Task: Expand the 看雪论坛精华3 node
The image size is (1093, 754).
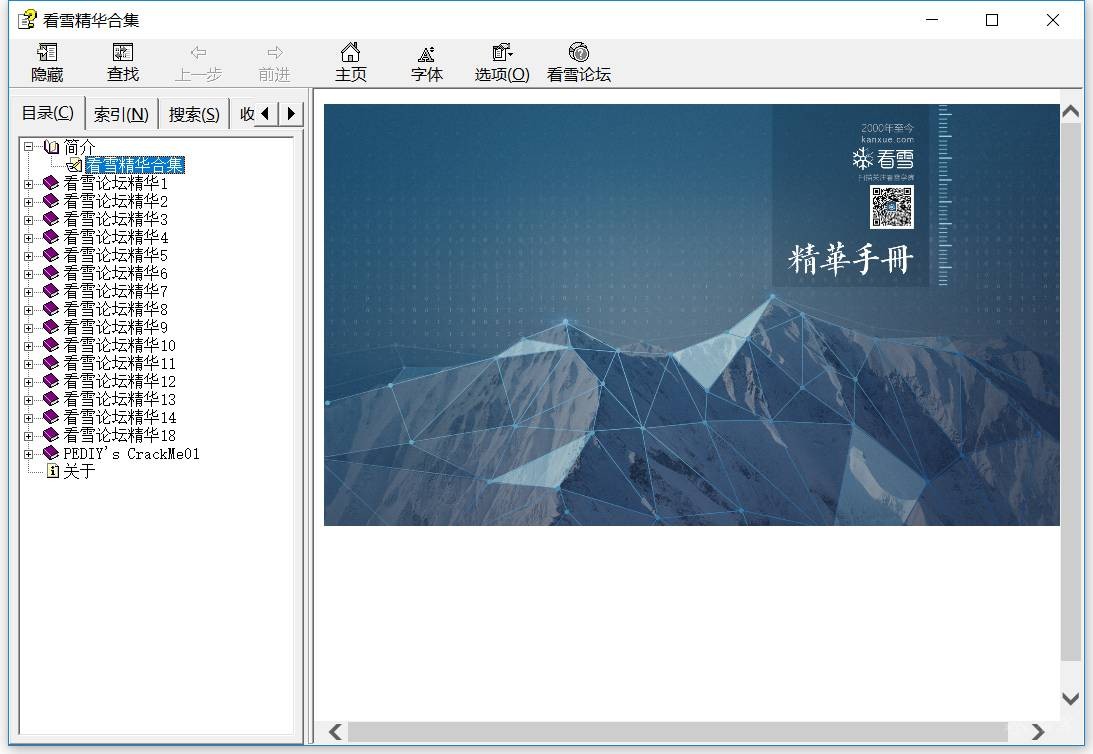Action: pyautogui.click(x=29, y=220)
